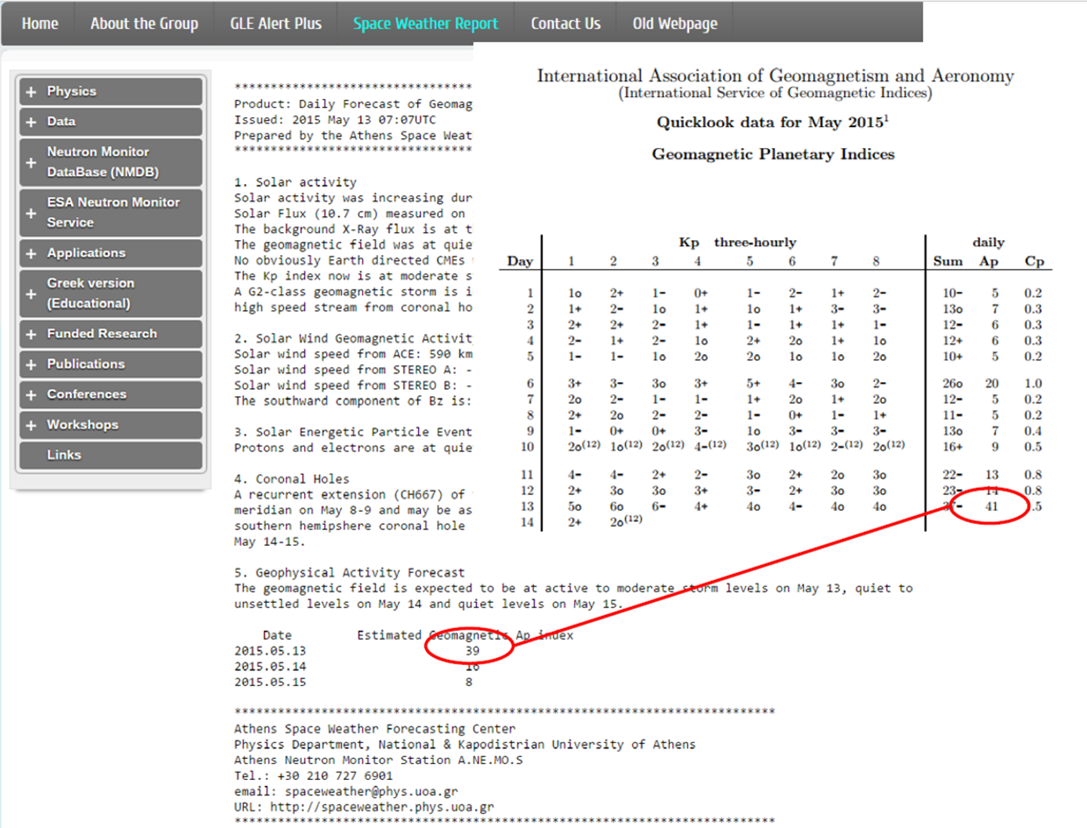Click the plus icon beside Funded Research

coord(31,334)
